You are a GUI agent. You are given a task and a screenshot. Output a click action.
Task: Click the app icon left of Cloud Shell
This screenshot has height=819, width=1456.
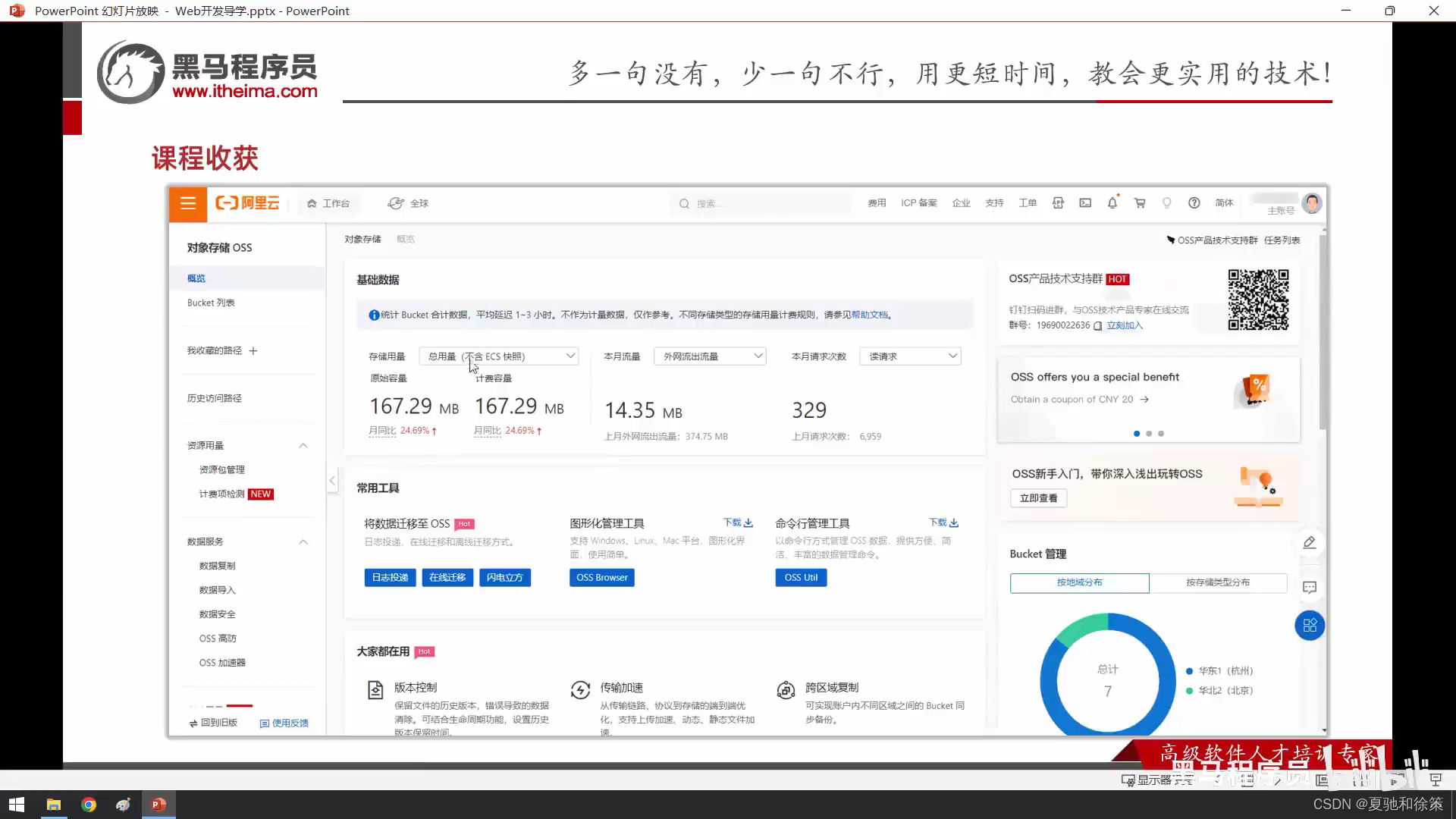point(1058,203)
